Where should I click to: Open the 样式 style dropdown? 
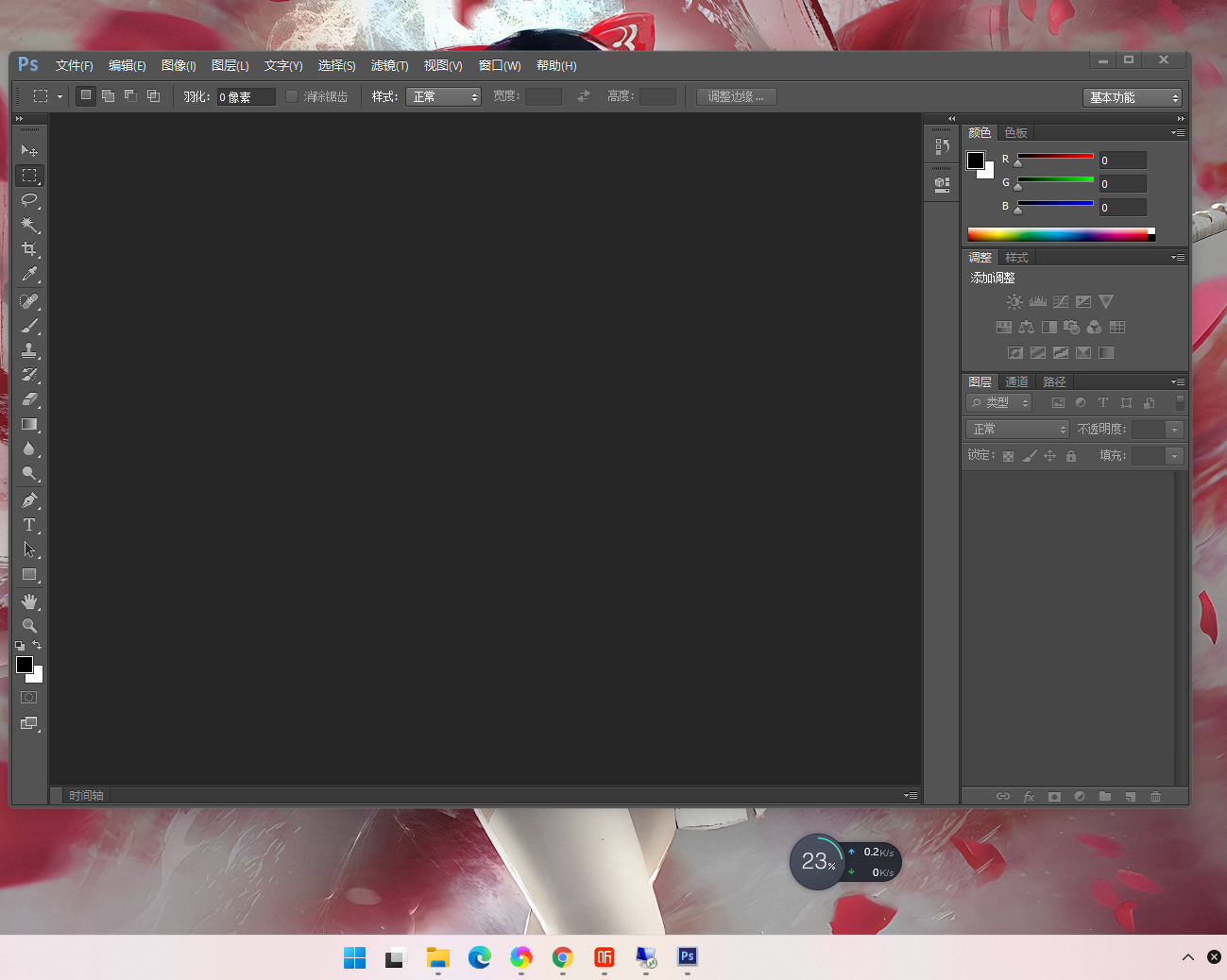coord(443,96)
